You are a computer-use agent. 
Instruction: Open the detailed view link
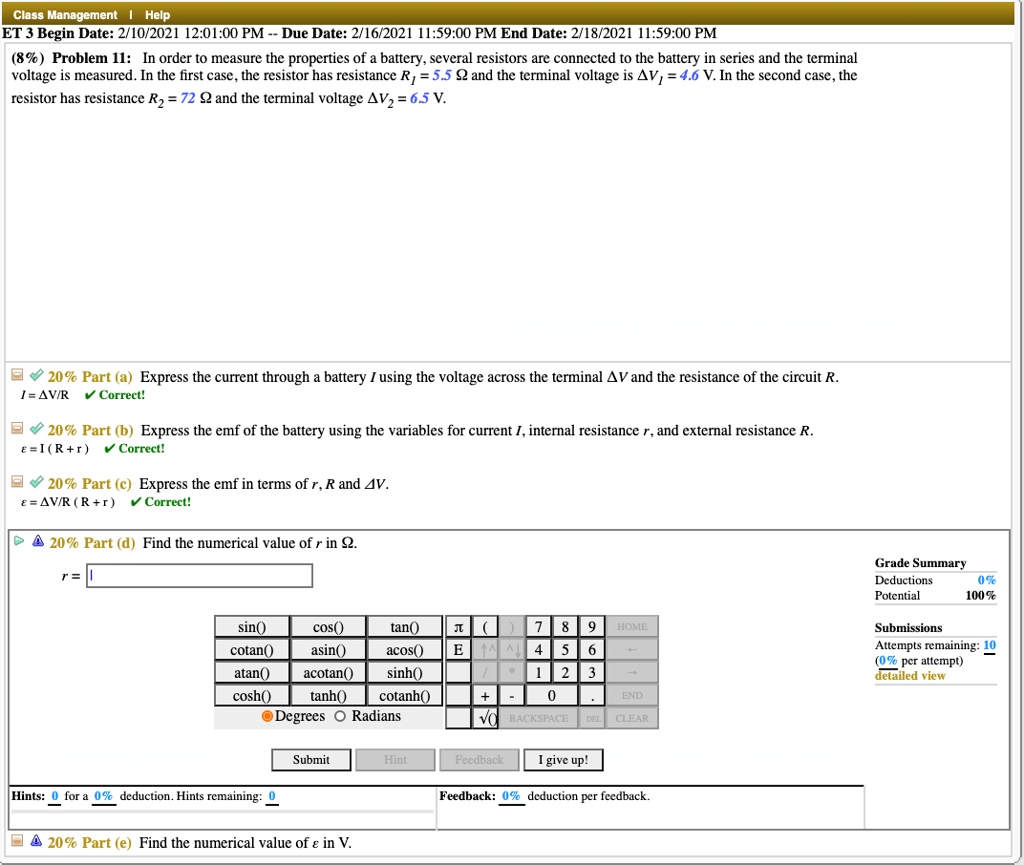coord(910,676)
